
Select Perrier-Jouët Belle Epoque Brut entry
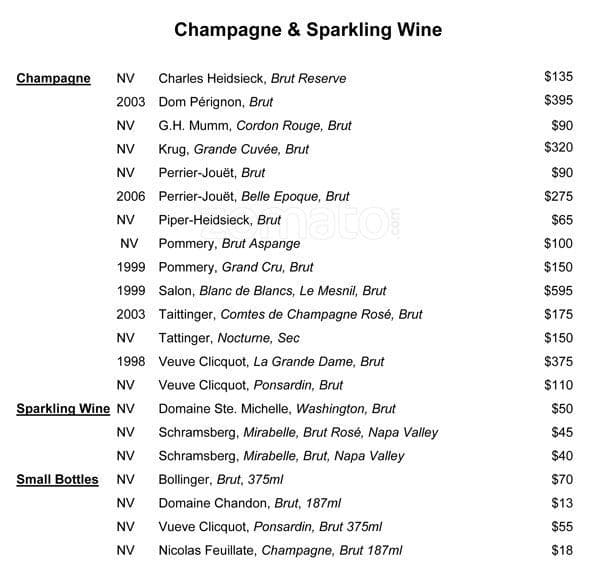tap(254, 196)
